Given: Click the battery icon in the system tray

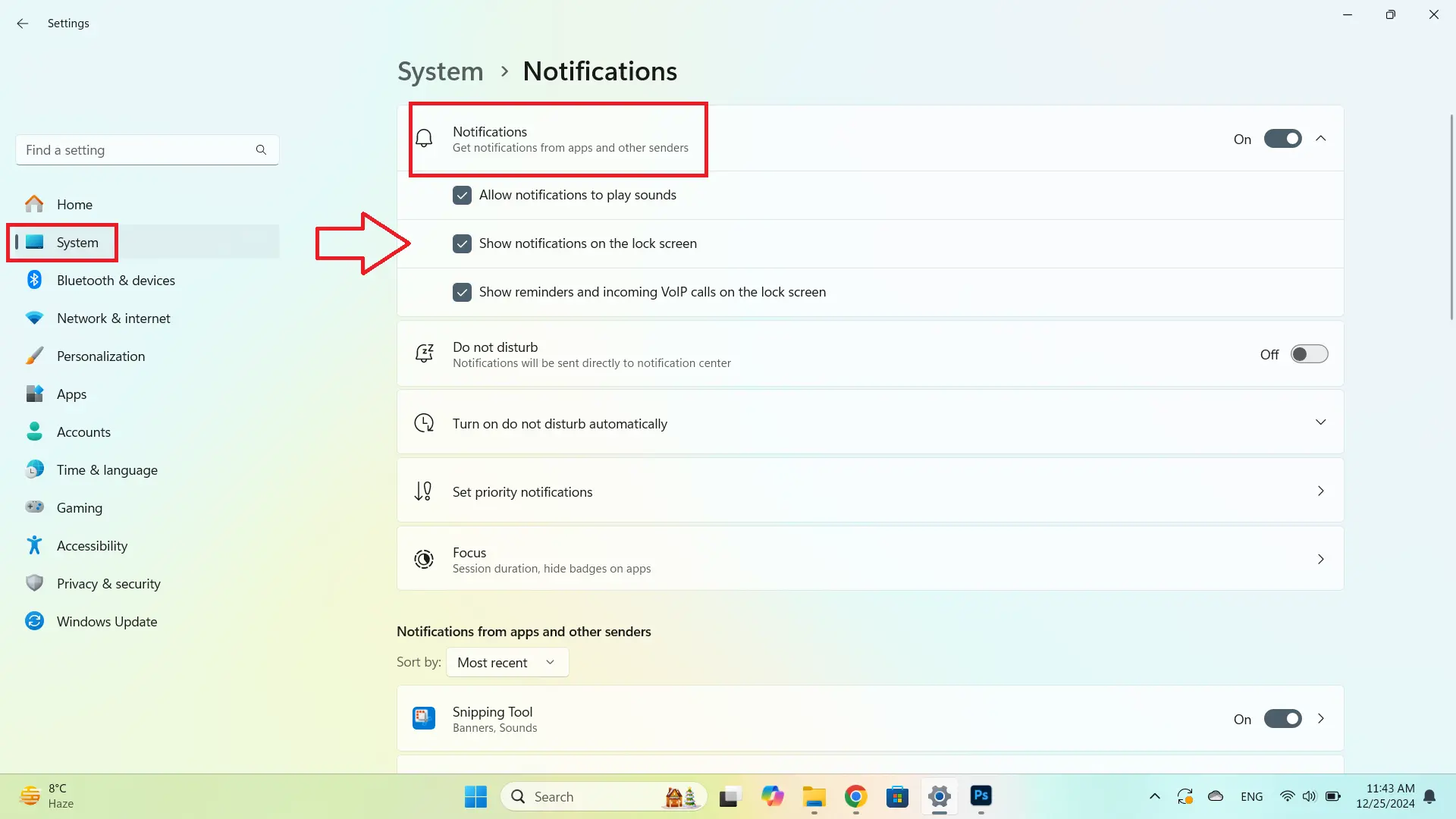Looking at the screenshot, I should point(1333,797).
